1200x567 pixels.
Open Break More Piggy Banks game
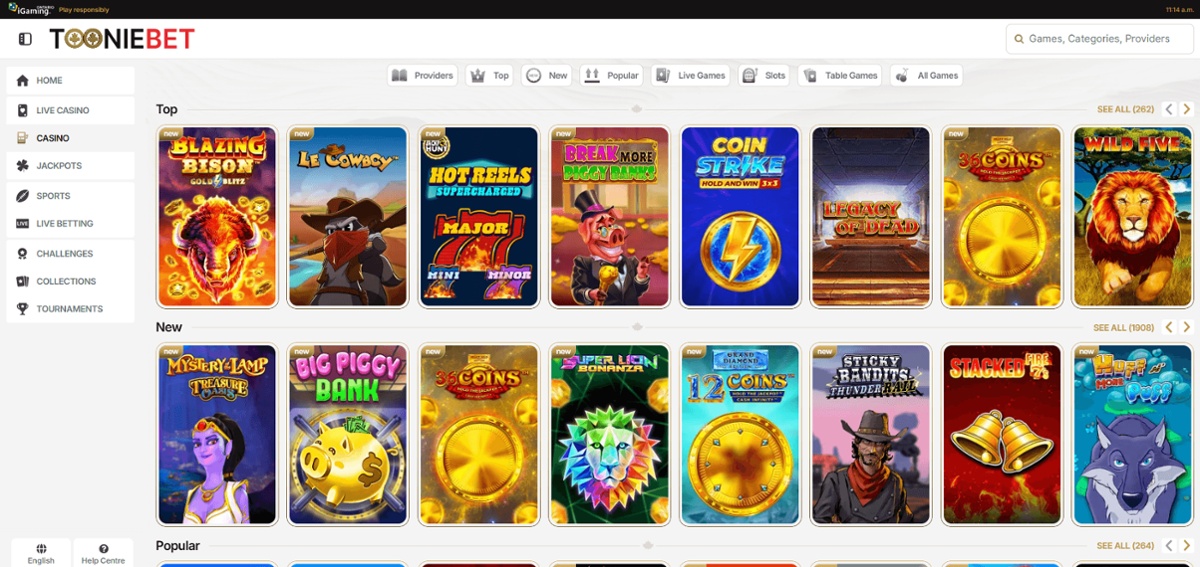(x=610, y=216)
